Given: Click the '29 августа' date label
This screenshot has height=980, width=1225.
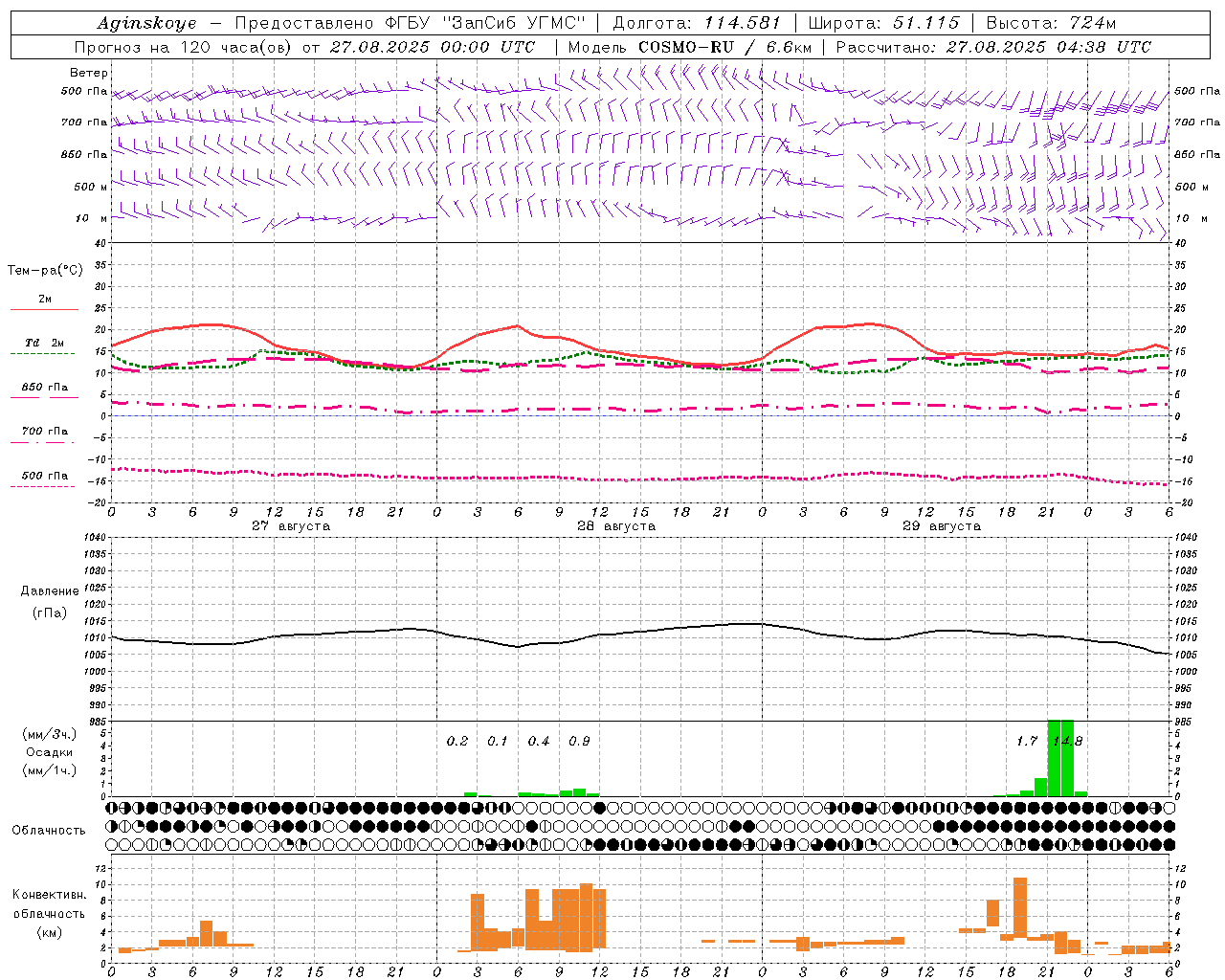Looking at the screenshot, I should [x=942, y=526].
